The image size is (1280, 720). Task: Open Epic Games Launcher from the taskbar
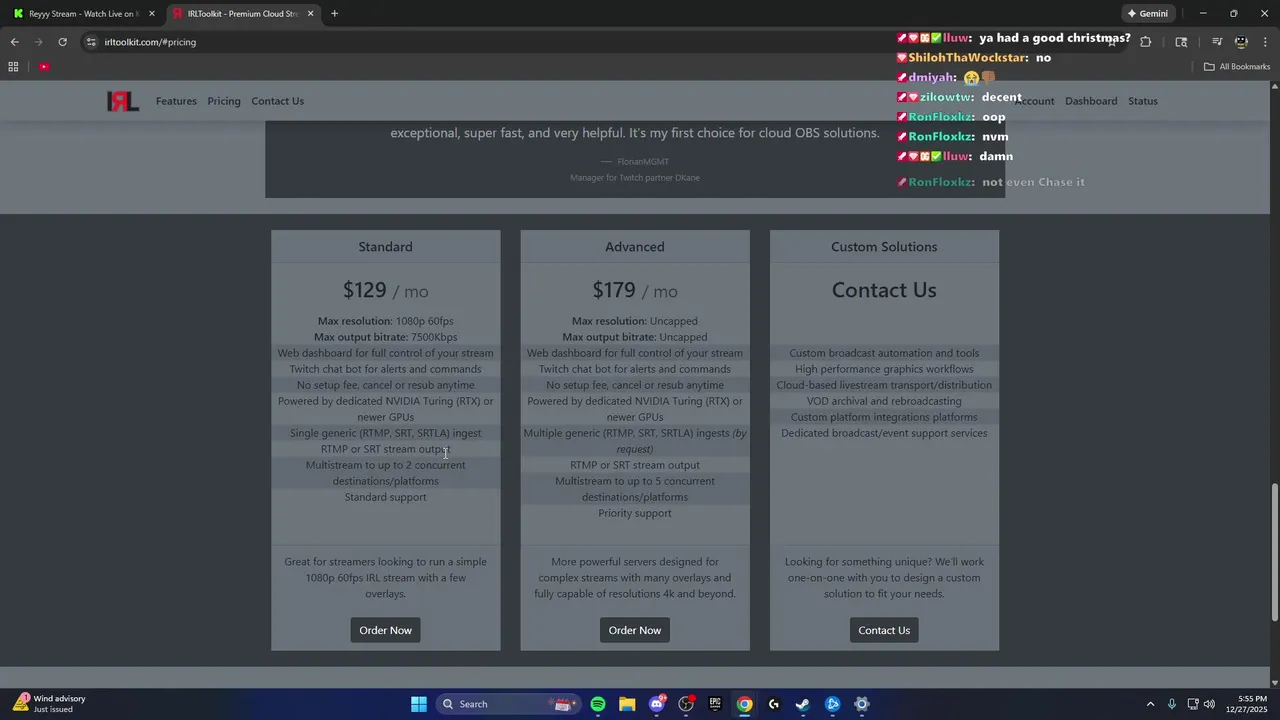pyautogui.click(x=715, y=704)
